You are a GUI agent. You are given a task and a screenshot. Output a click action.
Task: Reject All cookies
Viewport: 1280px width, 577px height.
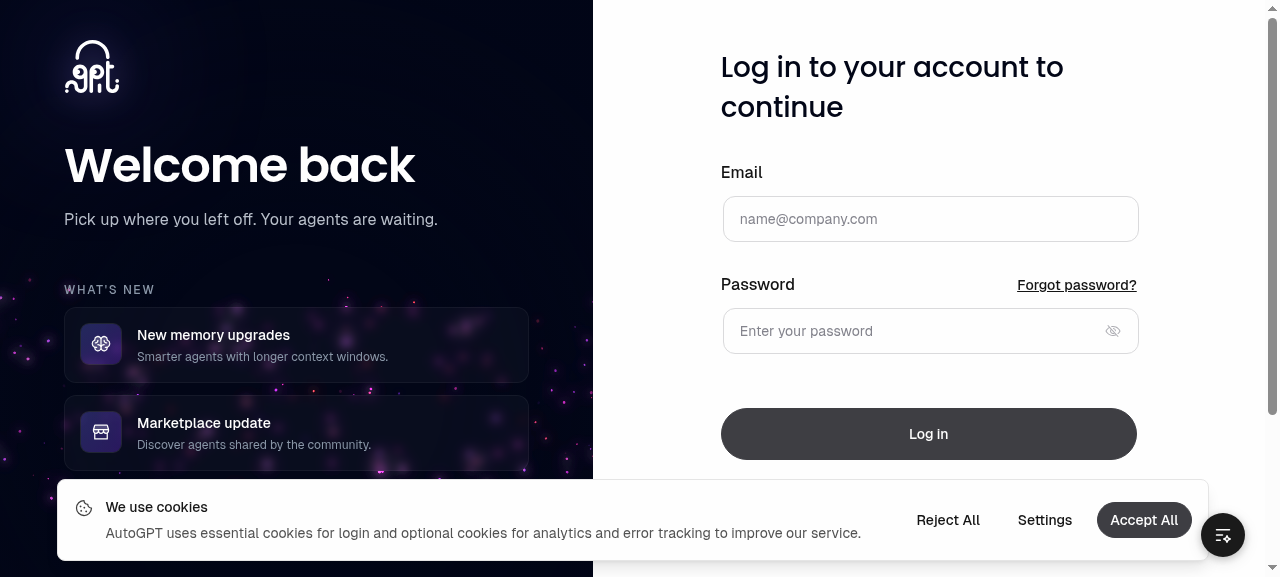948,520
